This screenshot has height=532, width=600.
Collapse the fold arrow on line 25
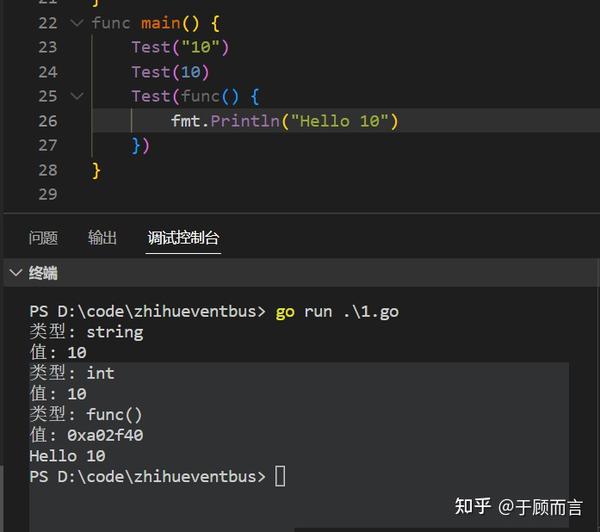click(x=77, y=96)
